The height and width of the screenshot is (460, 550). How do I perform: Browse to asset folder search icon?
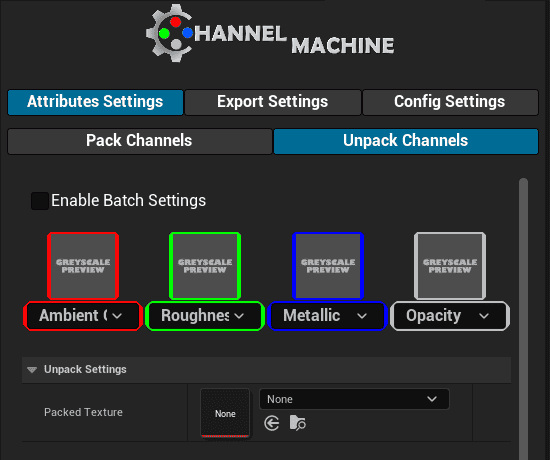click(297, 423)
